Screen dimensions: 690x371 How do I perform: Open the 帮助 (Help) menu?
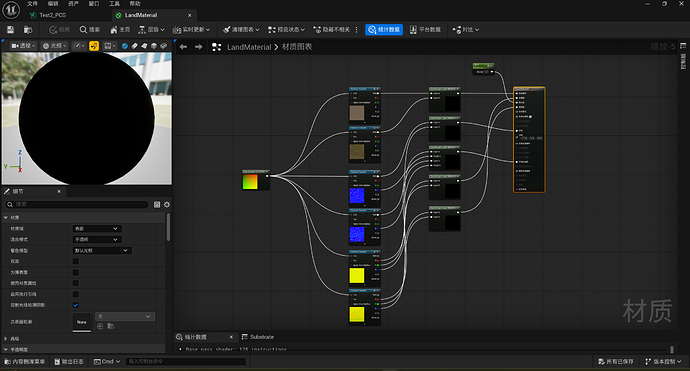tap(135, 4)
